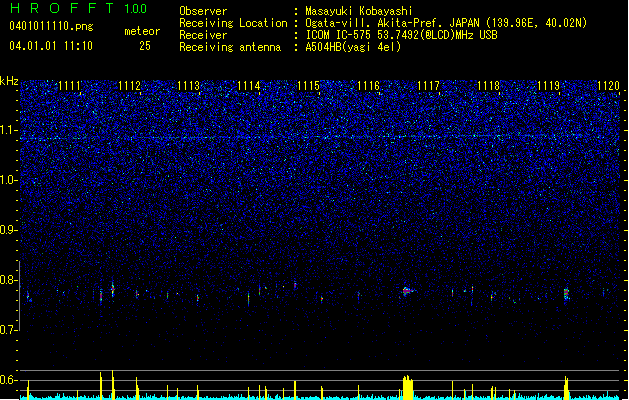The image size is (629, 400).
Task: Click the 0.7 frequency axis label
Action: click(x=8, y=330)
